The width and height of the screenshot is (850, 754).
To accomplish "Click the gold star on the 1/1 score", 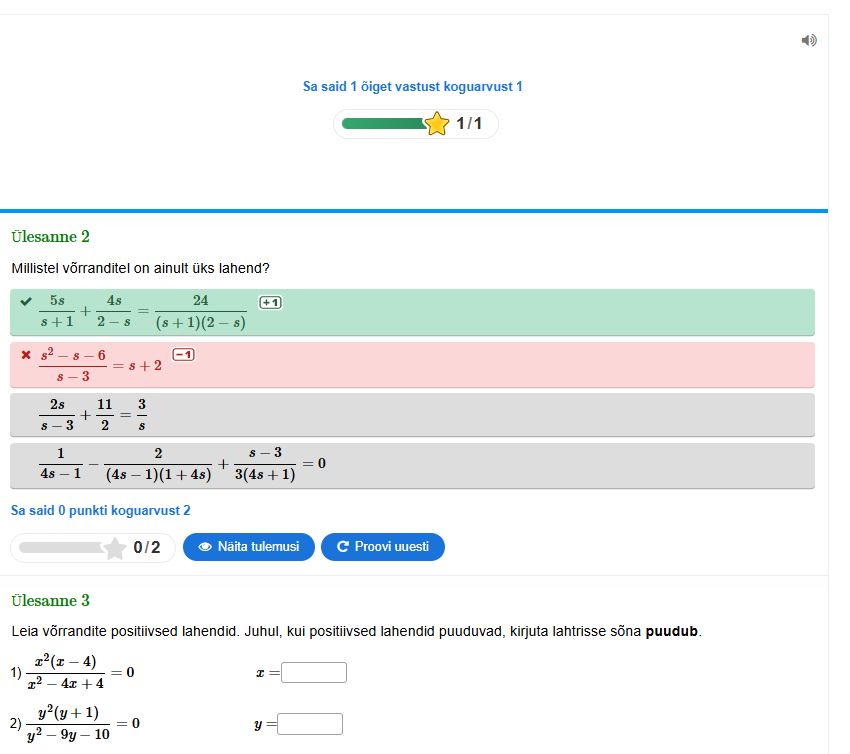I will pos(437,124).
